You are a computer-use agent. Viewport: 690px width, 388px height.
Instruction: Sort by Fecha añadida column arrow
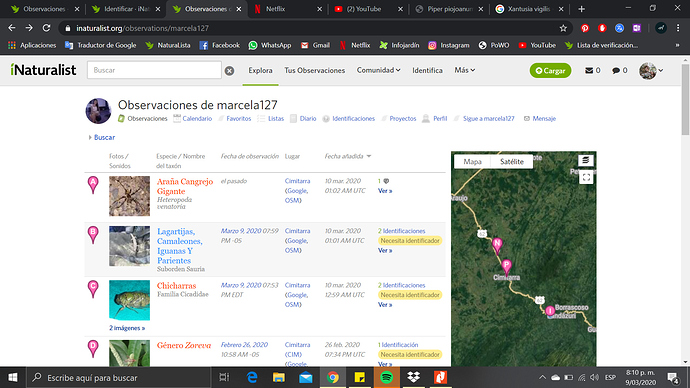tap(369, 156)
